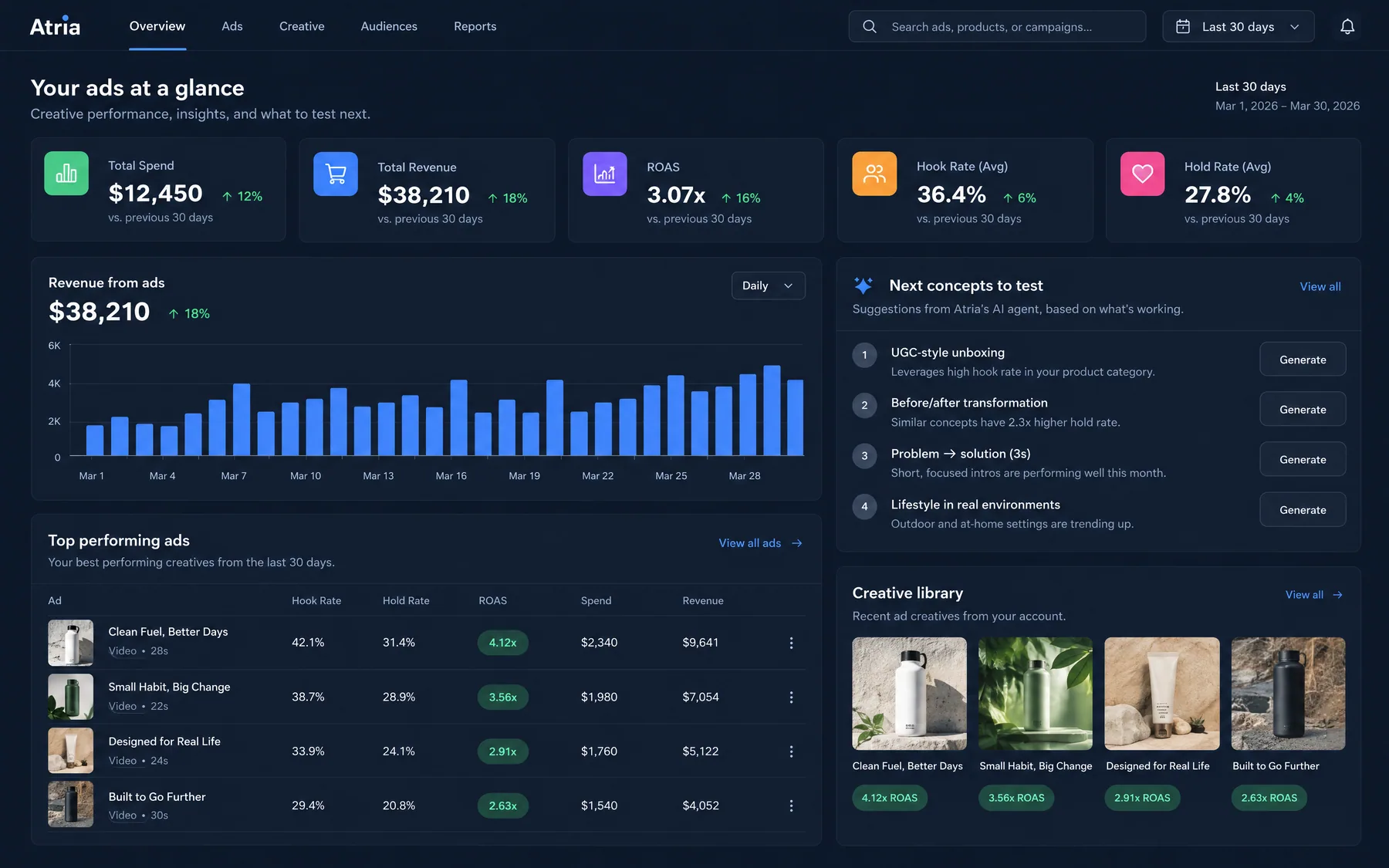Open options menu for Built to Go Further row
The height and width of the screenshot is (868, 1389).
pos(791,806)
